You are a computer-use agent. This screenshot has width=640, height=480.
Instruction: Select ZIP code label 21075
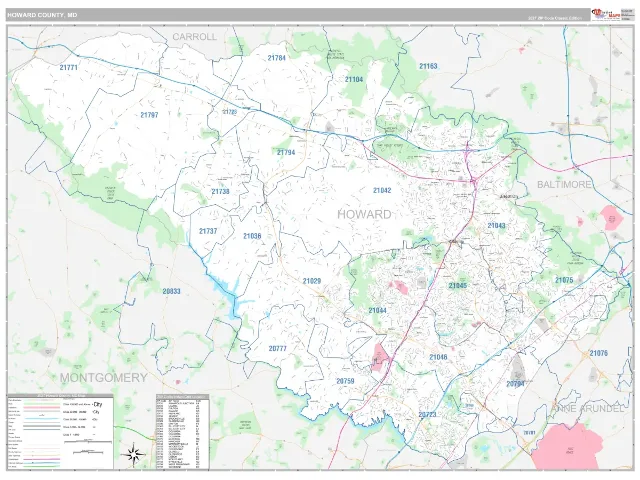(x=564, y=280)
